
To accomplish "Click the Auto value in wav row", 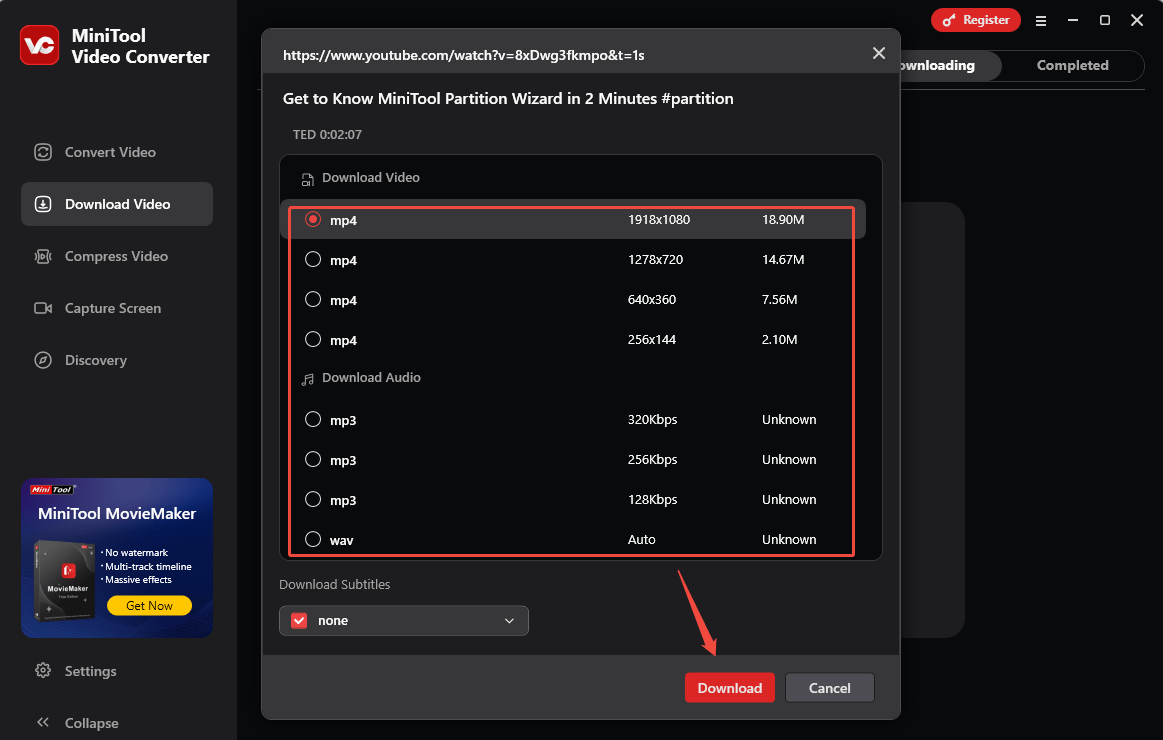I will tap(642, 540).
